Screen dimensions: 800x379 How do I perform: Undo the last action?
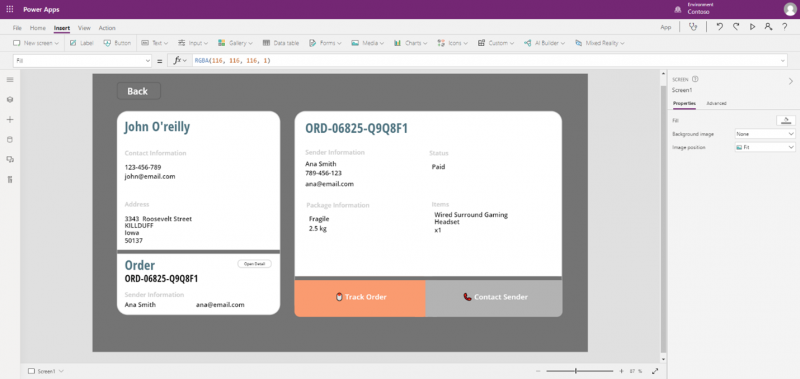(719, 28)
